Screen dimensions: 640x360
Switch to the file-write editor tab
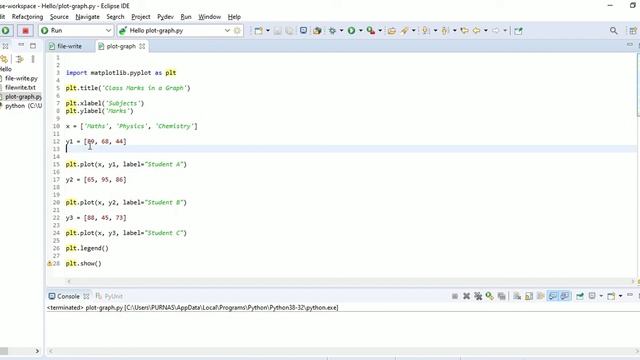pyautogui.click(x=69, y=46)
